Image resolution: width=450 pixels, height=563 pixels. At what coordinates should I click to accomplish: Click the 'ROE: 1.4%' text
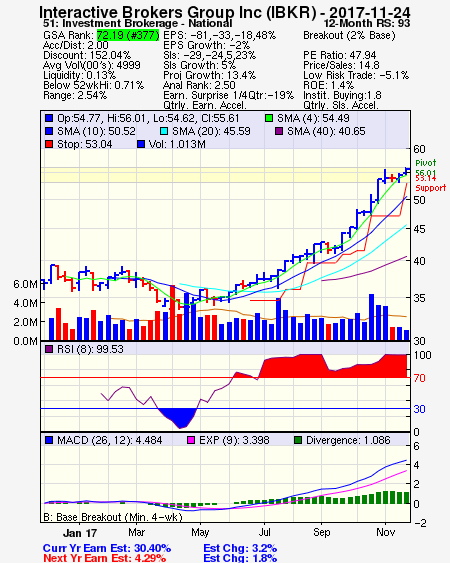coord(329,85)
